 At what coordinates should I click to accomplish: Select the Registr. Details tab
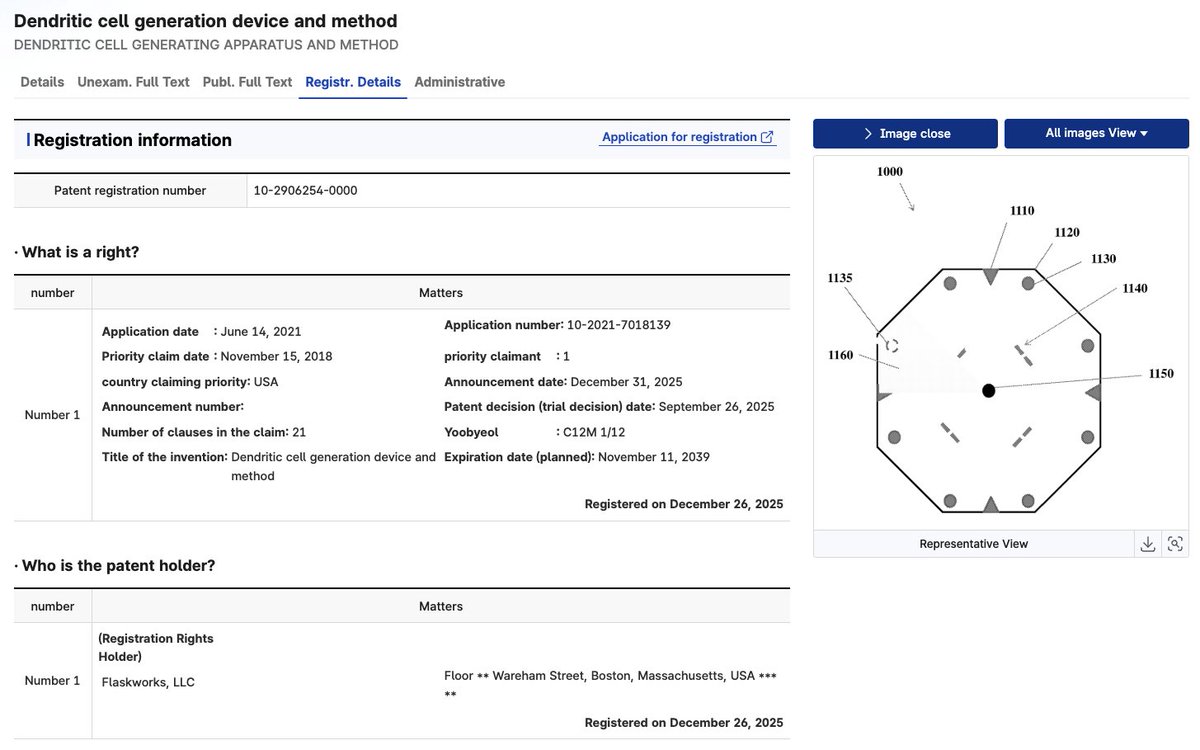(353, 82)
